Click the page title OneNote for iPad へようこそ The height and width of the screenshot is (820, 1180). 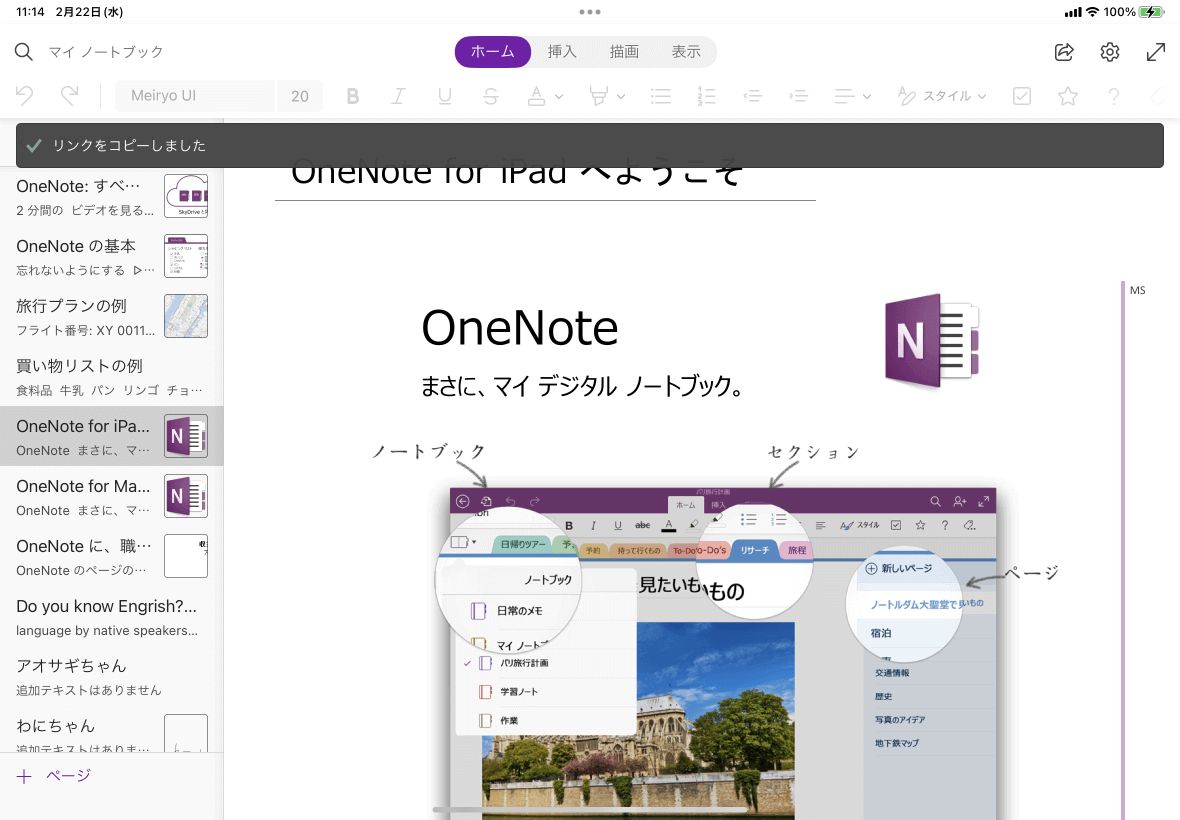point(518,175)
